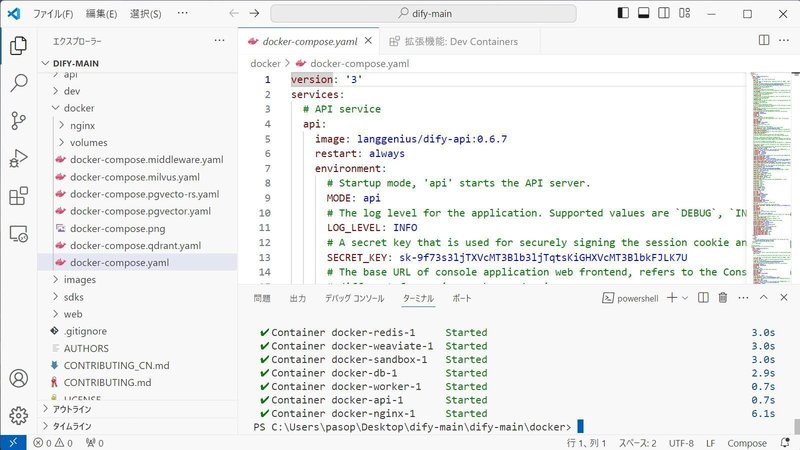Click the Compose language mode in status bar
This screenshot has width=800, height=450.
click(747, 443)
